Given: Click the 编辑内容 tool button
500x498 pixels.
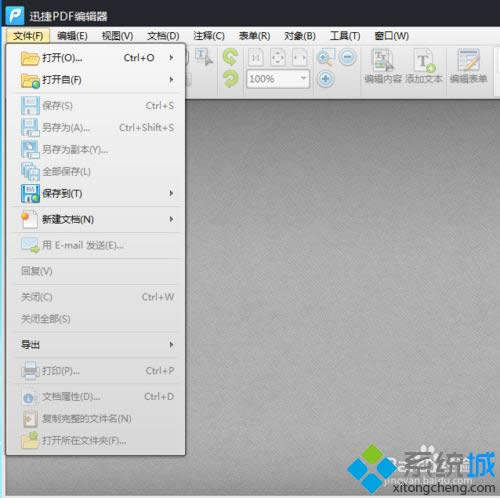Looking at the screenshot, I should click(x=383, y=66).
